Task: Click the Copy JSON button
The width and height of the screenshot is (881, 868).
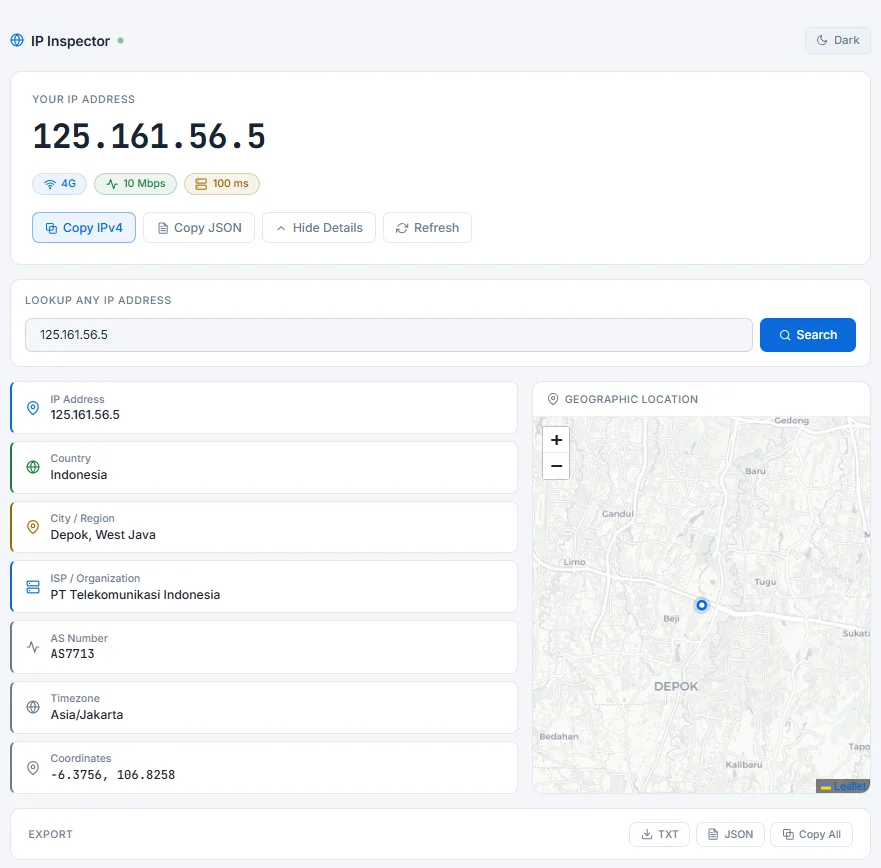Action: click(199, 228)
